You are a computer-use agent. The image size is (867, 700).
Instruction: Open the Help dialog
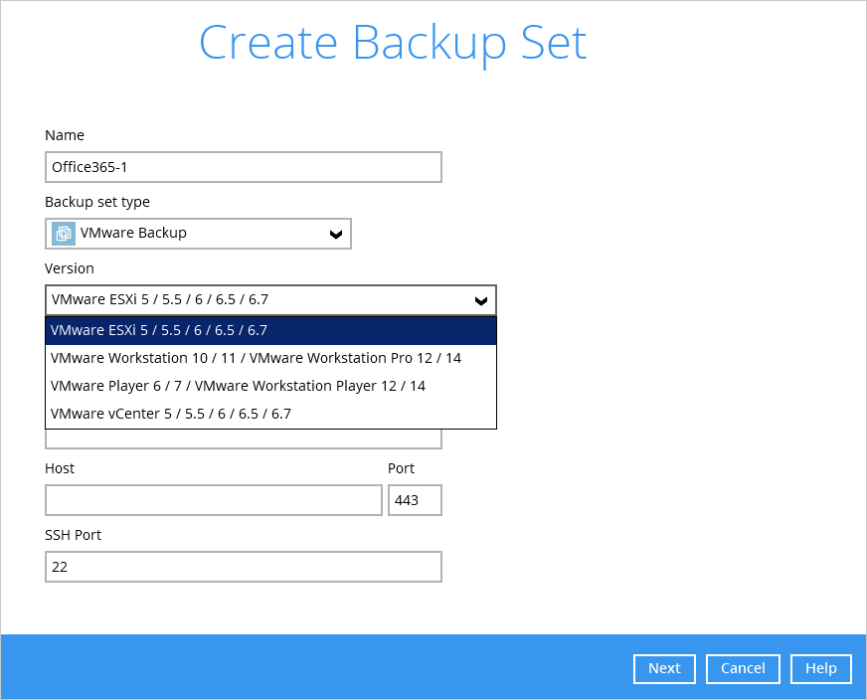point(820,668)
